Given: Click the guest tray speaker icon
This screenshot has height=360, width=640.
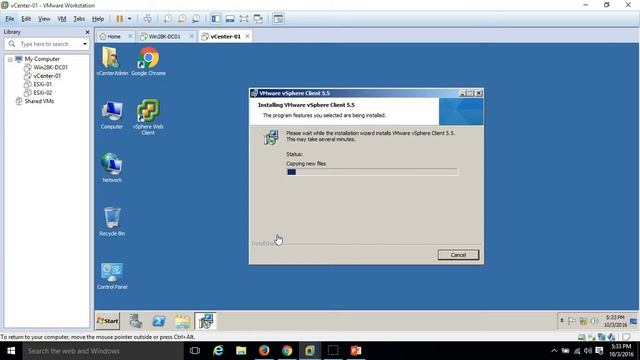Looking at the screenshot, I should point(594,321).
